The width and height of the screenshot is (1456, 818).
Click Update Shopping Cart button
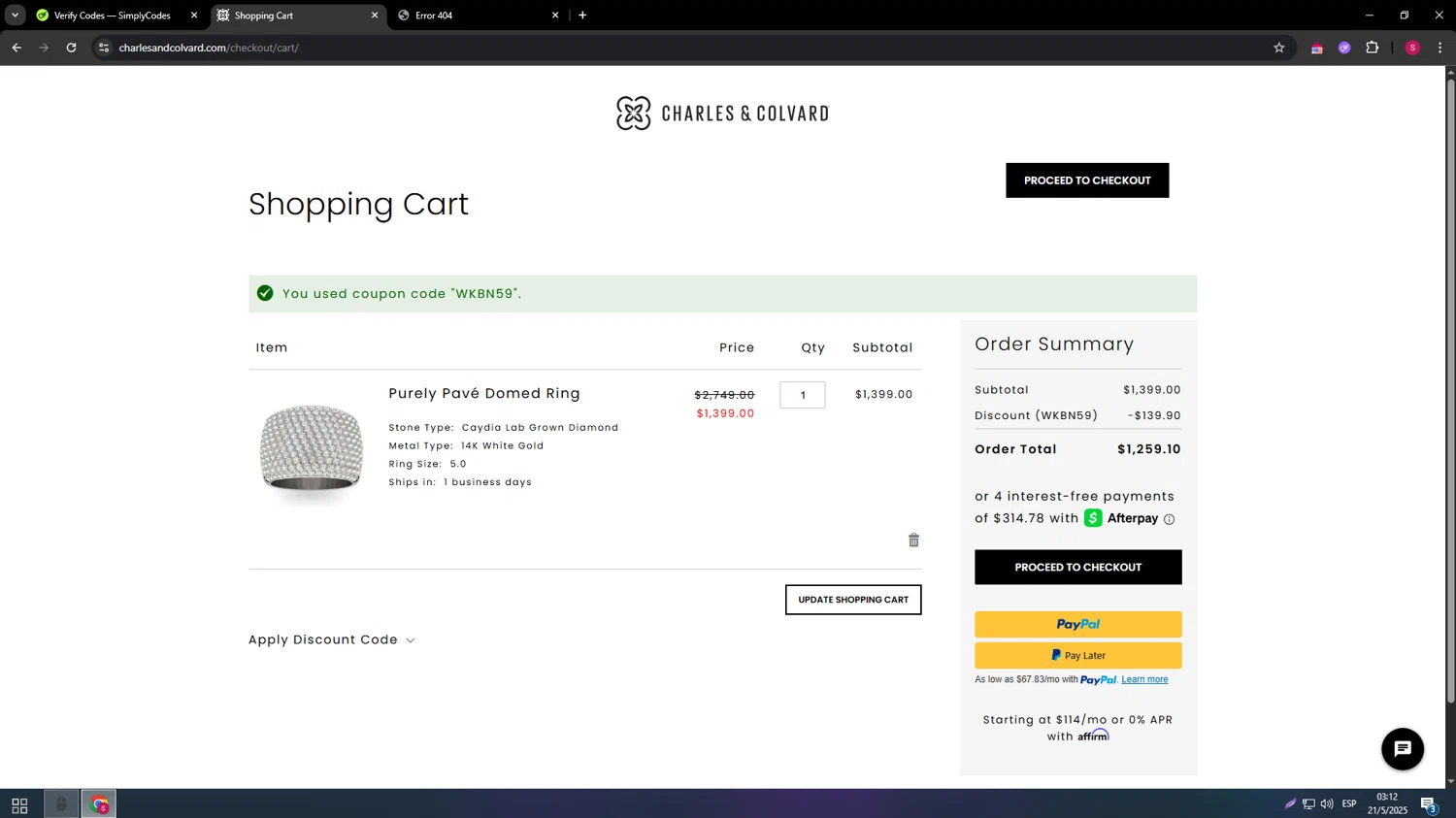point(853,600)
